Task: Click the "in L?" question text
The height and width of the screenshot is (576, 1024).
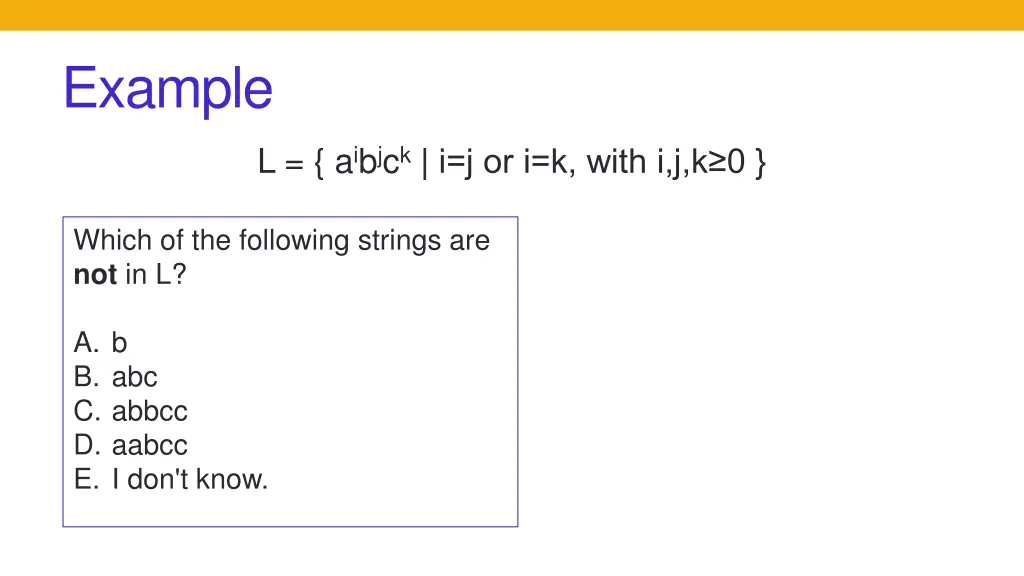Action: (155, 275)
